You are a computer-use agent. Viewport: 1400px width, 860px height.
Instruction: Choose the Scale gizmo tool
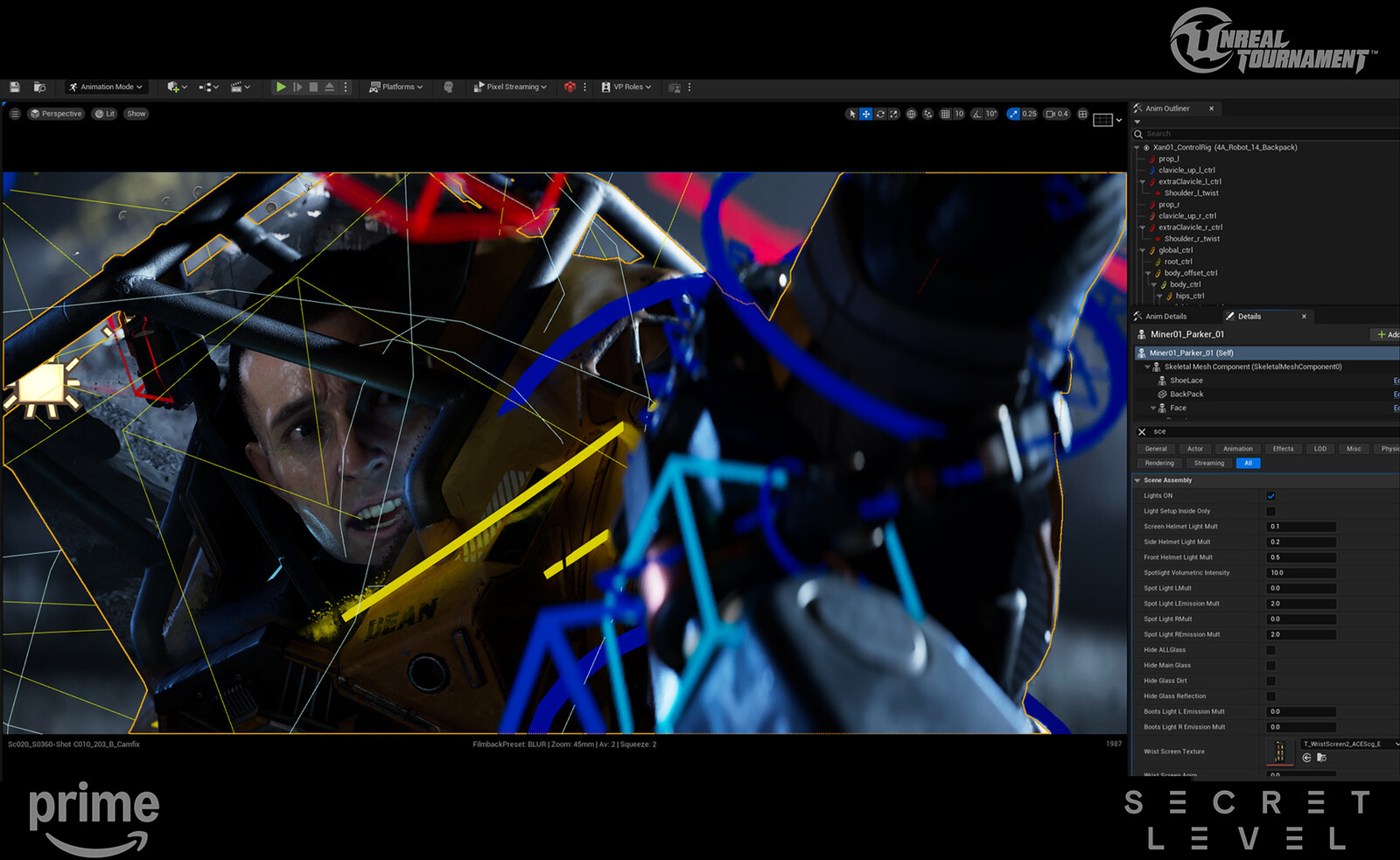click(893, 114)
